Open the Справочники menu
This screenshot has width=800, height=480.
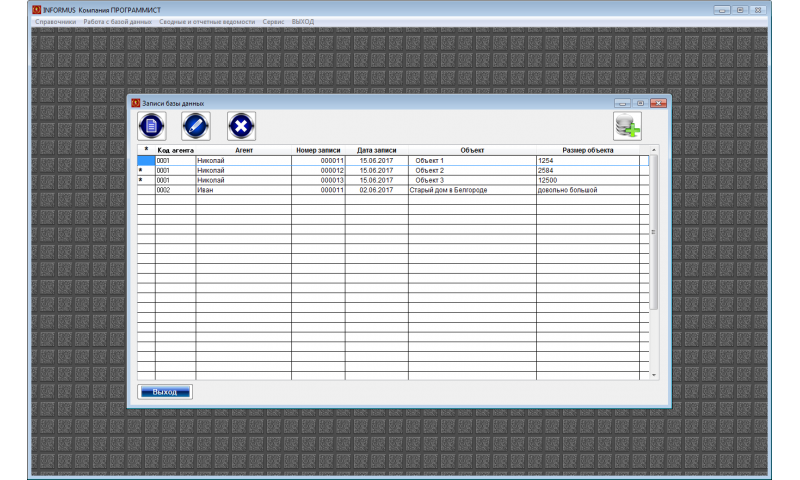pyautogui.click(x=55, y=21)
